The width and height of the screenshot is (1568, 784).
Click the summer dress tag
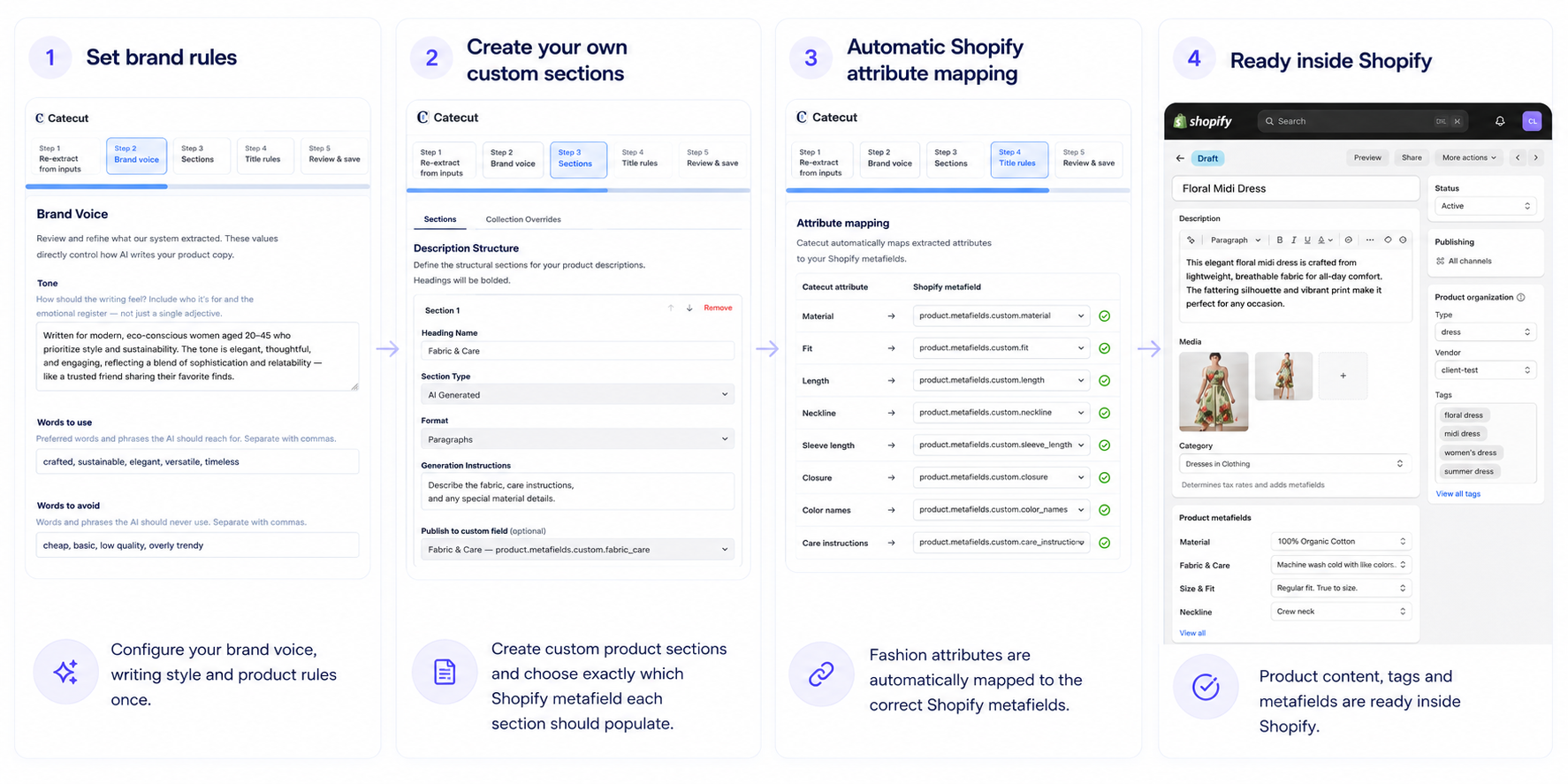pos(1468,472)
